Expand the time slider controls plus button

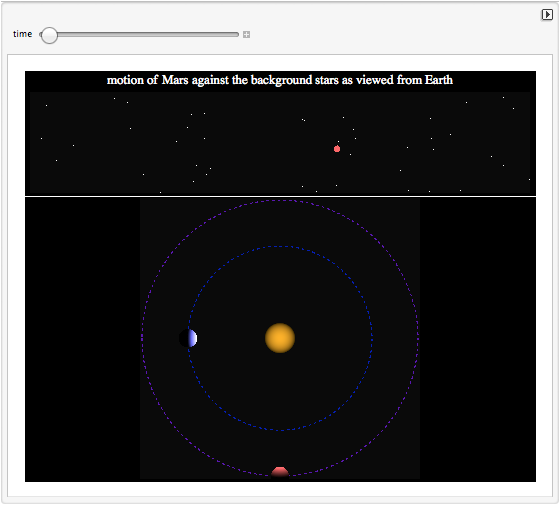(246, 35)
